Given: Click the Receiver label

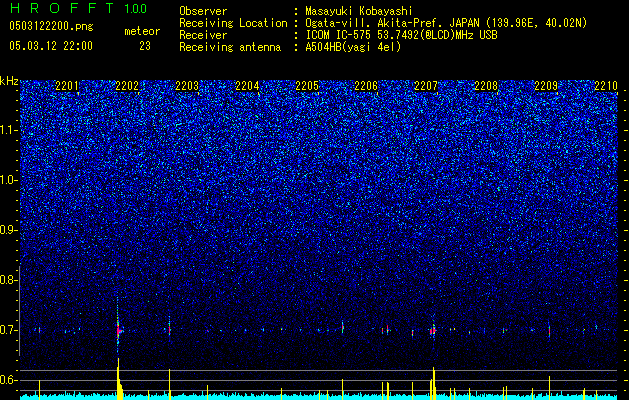Looking at the screenshot, I should (203, 35).
